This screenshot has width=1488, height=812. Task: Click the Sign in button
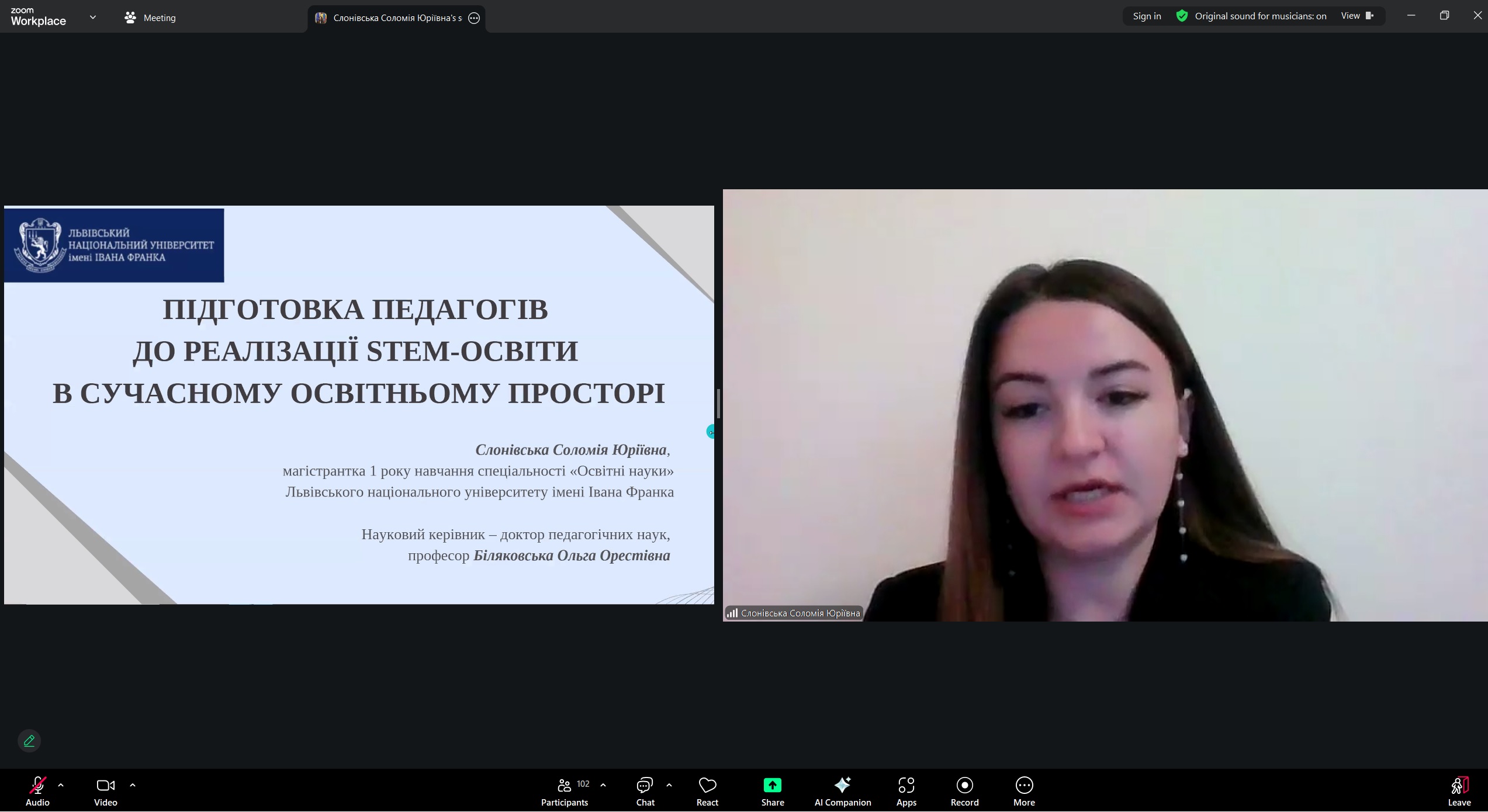[1147, 16]
